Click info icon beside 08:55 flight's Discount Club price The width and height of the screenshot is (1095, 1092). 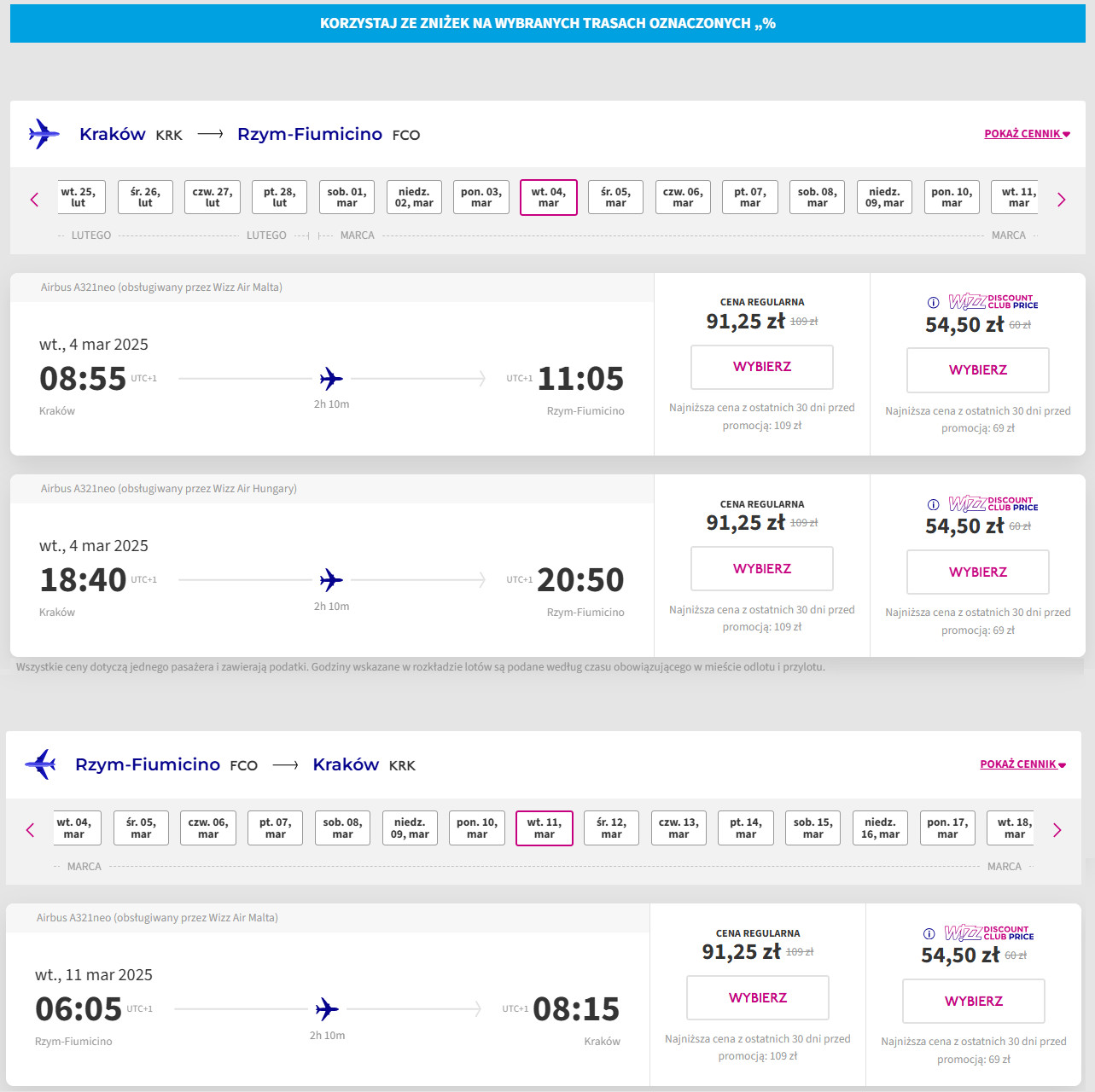(x=933, y=302)
